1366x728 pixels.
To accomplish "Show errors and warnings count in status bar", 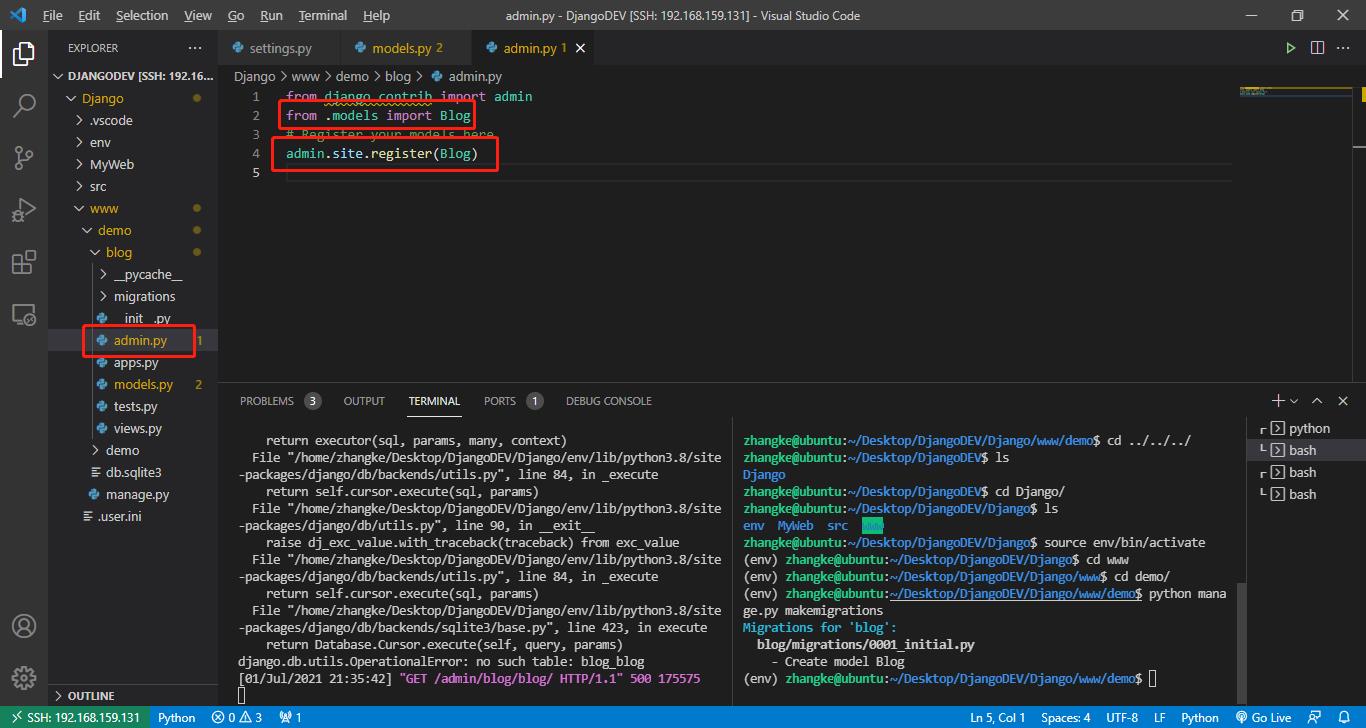I will click(x=237, y=717).
